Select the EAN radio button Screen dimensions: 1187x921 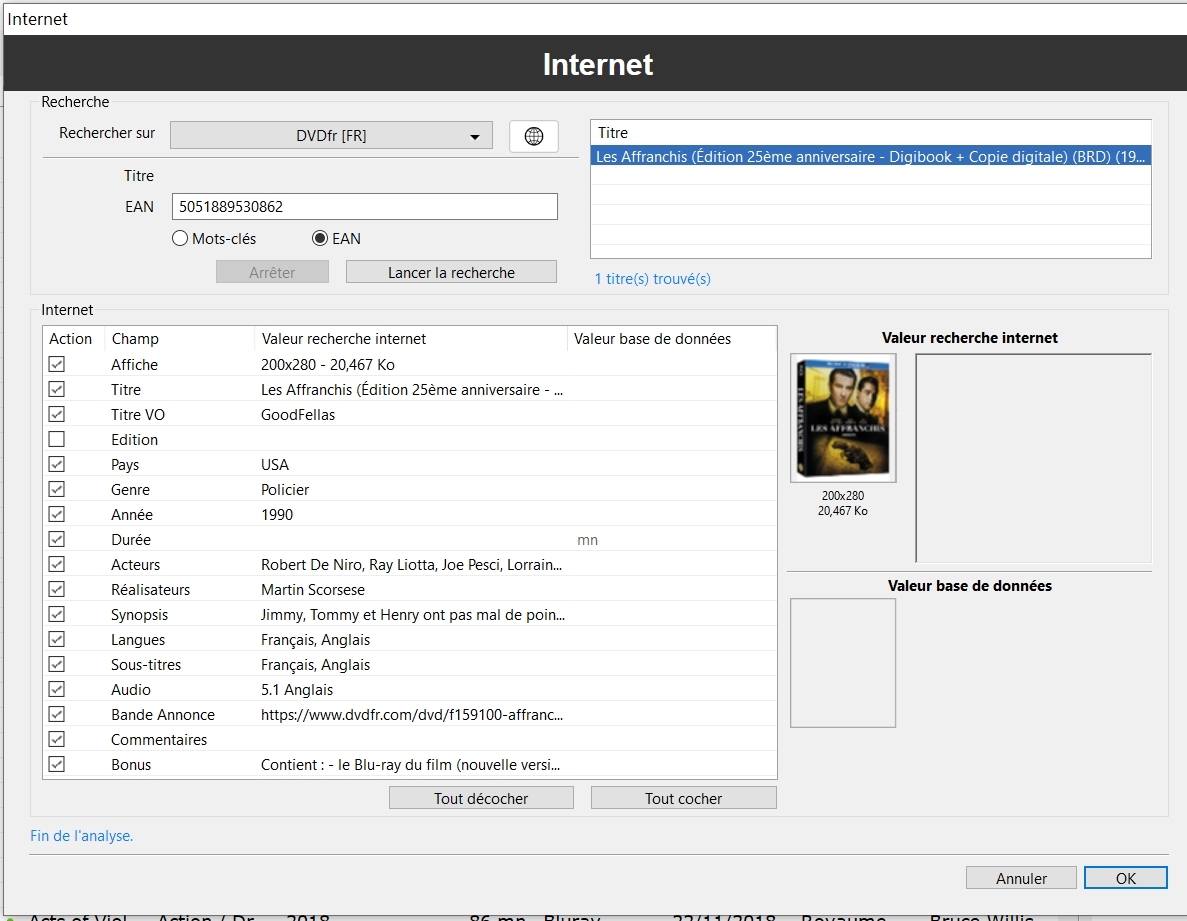[x=320, y=239]
